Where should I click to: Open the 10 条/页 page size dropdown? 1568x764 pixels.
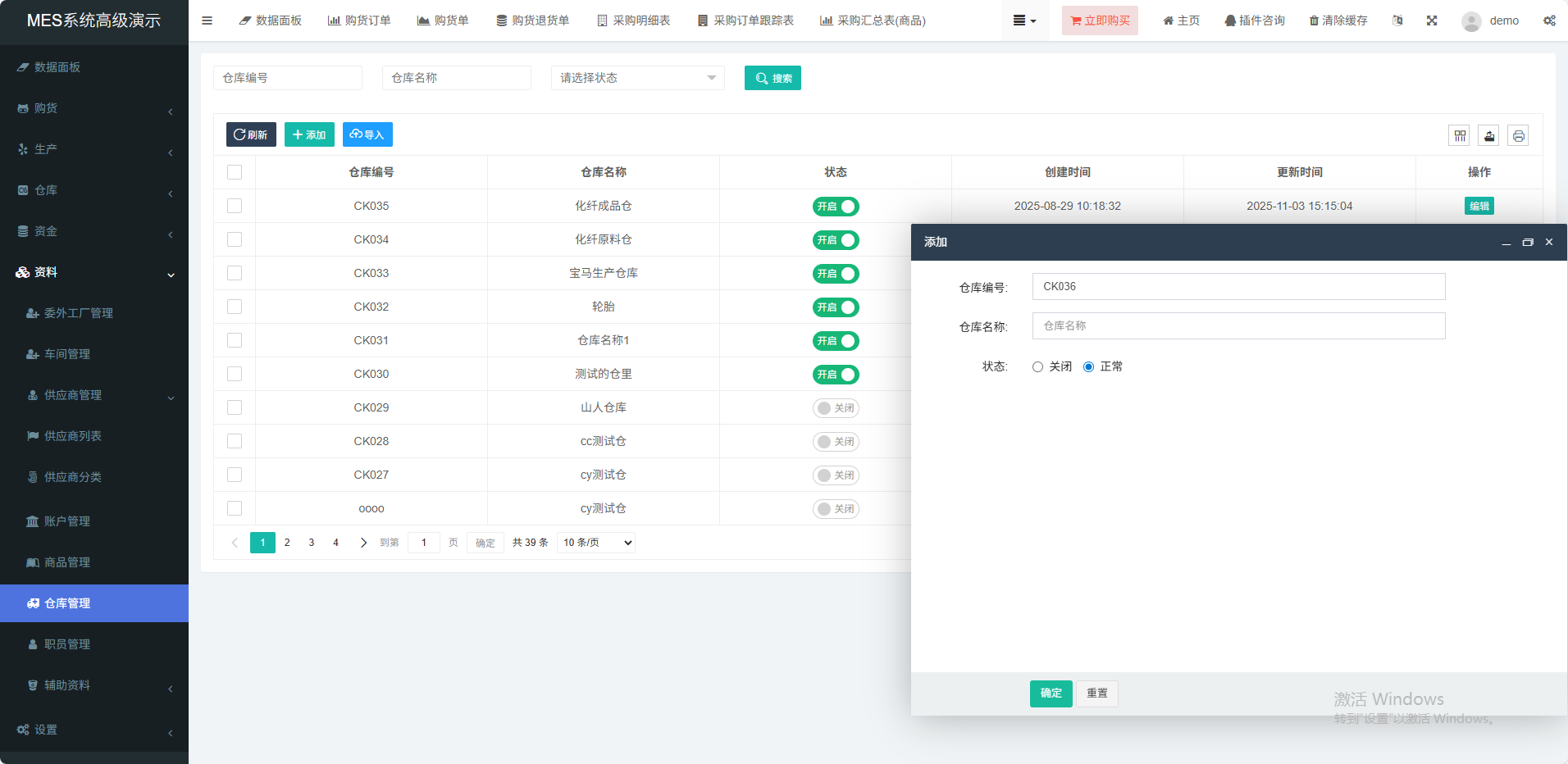click(596, 543)
